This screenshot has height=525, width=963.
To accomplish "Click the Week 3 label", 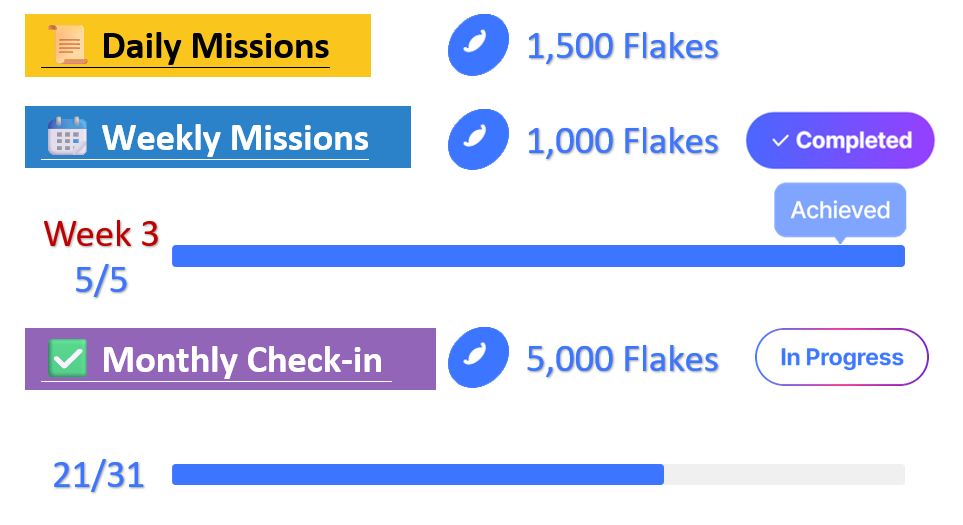I will point(101,234).
